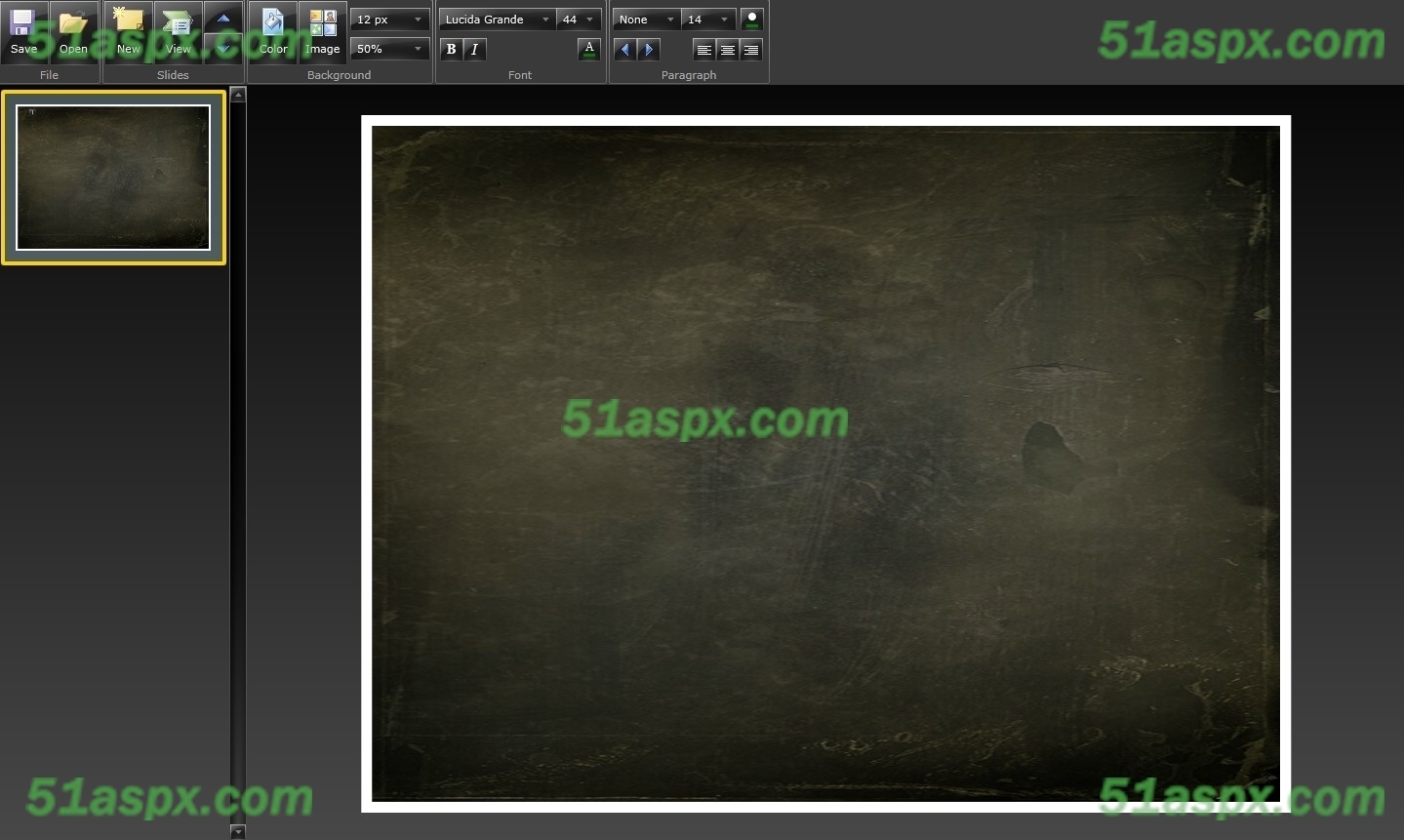The height and width of the screenshot is (840, 1404).
Task: Open the paragraph None dropdown
Action: pyautogui.click(x=646, y=20)
